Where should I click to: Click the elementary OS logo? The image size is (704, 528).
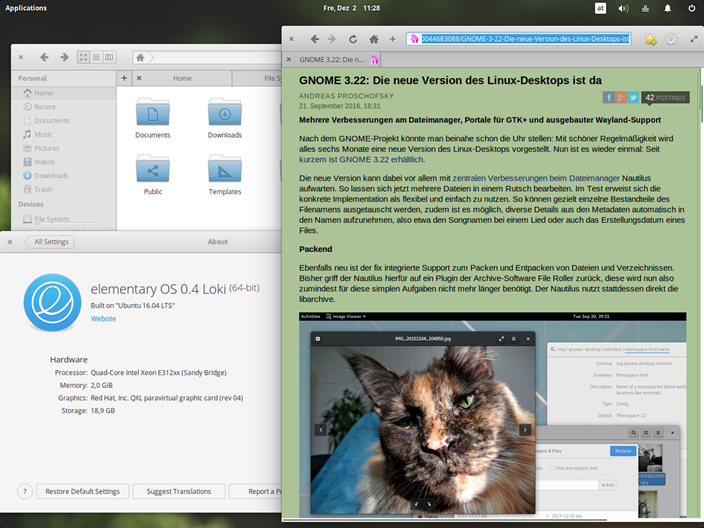(x=53, y=303)
